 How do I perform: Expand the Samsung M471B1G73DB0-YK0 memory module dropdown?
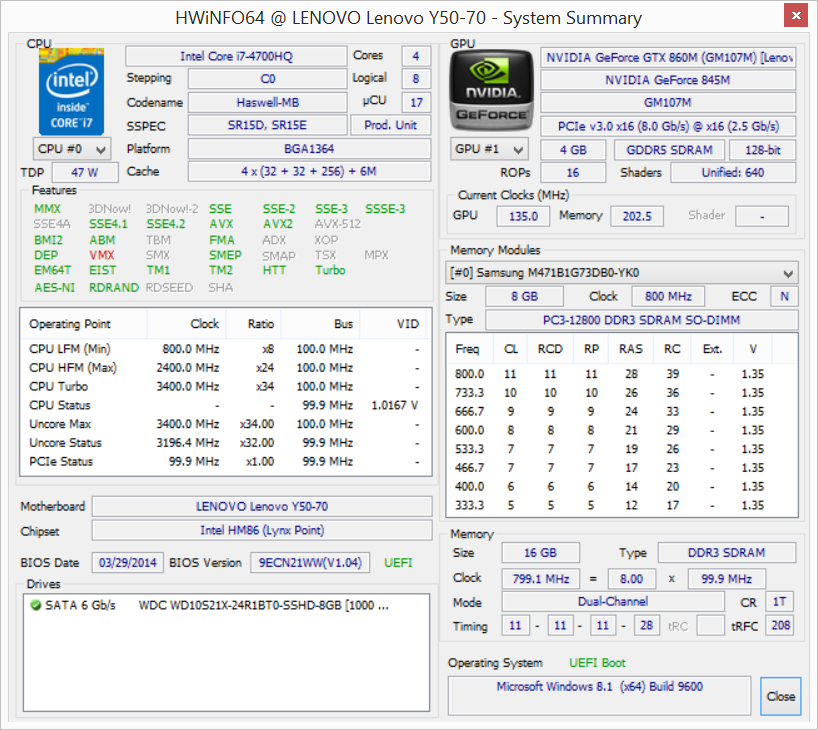tap(622, 273)
